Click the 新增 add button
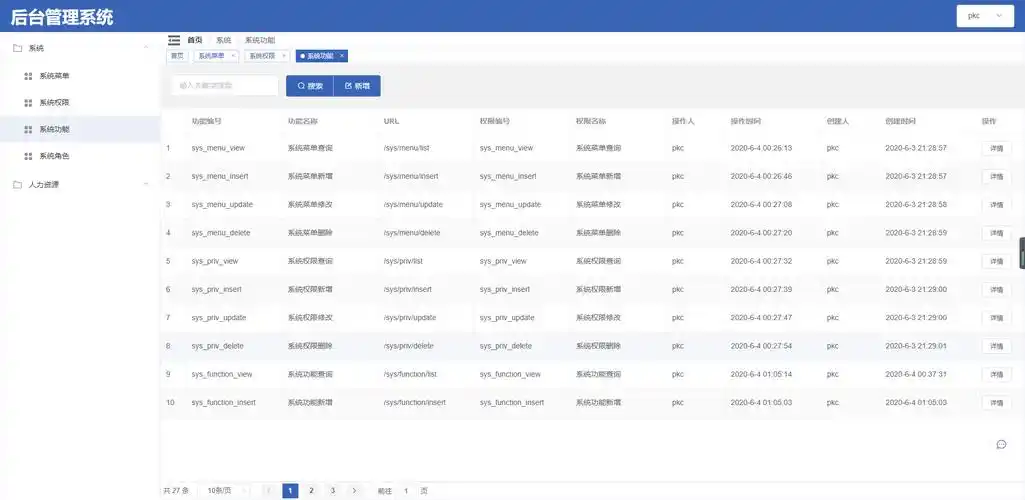 tap(357, 86)
